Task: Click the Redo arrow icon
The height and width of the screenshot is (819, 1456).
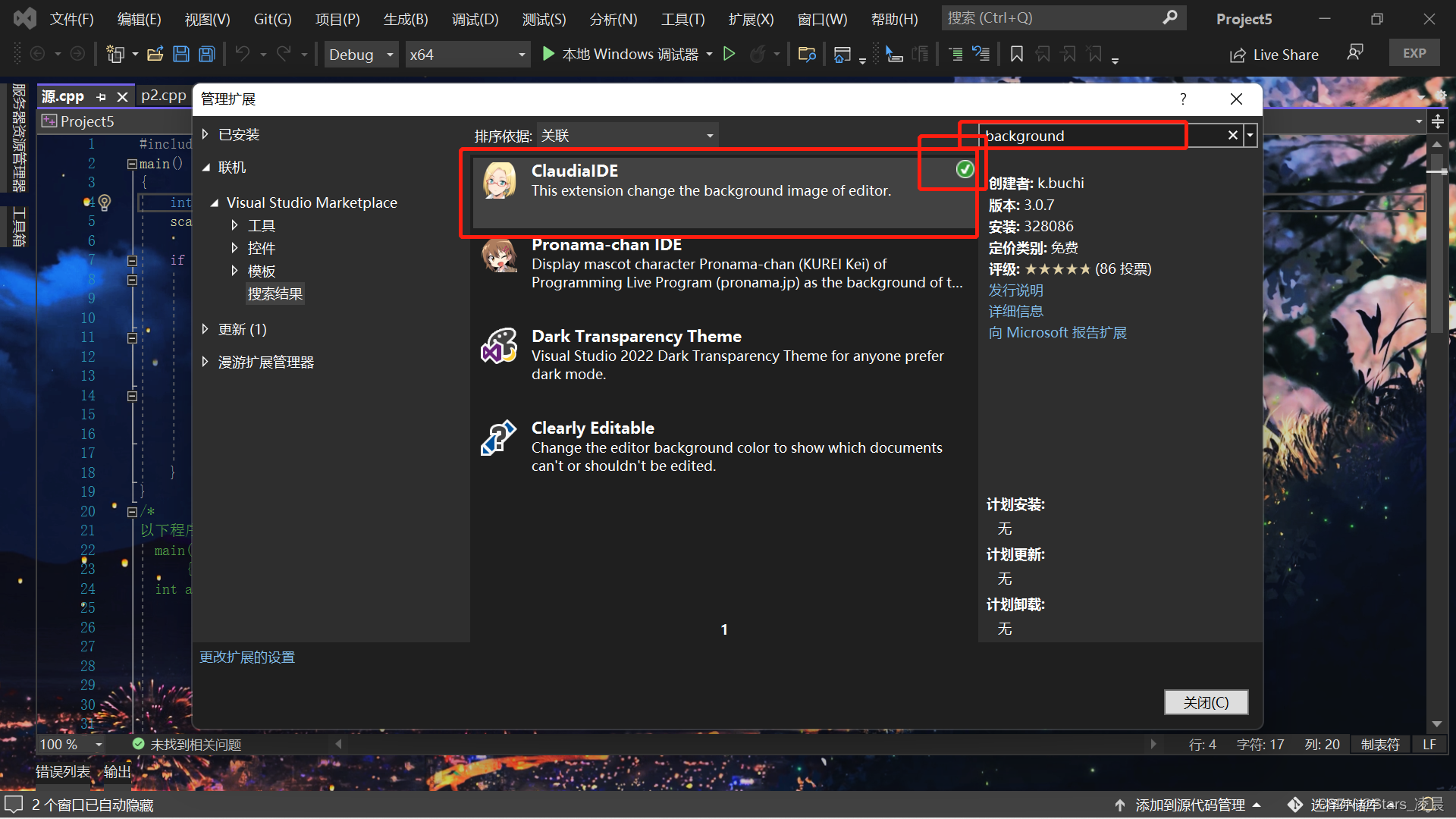Action: point(284,54)
